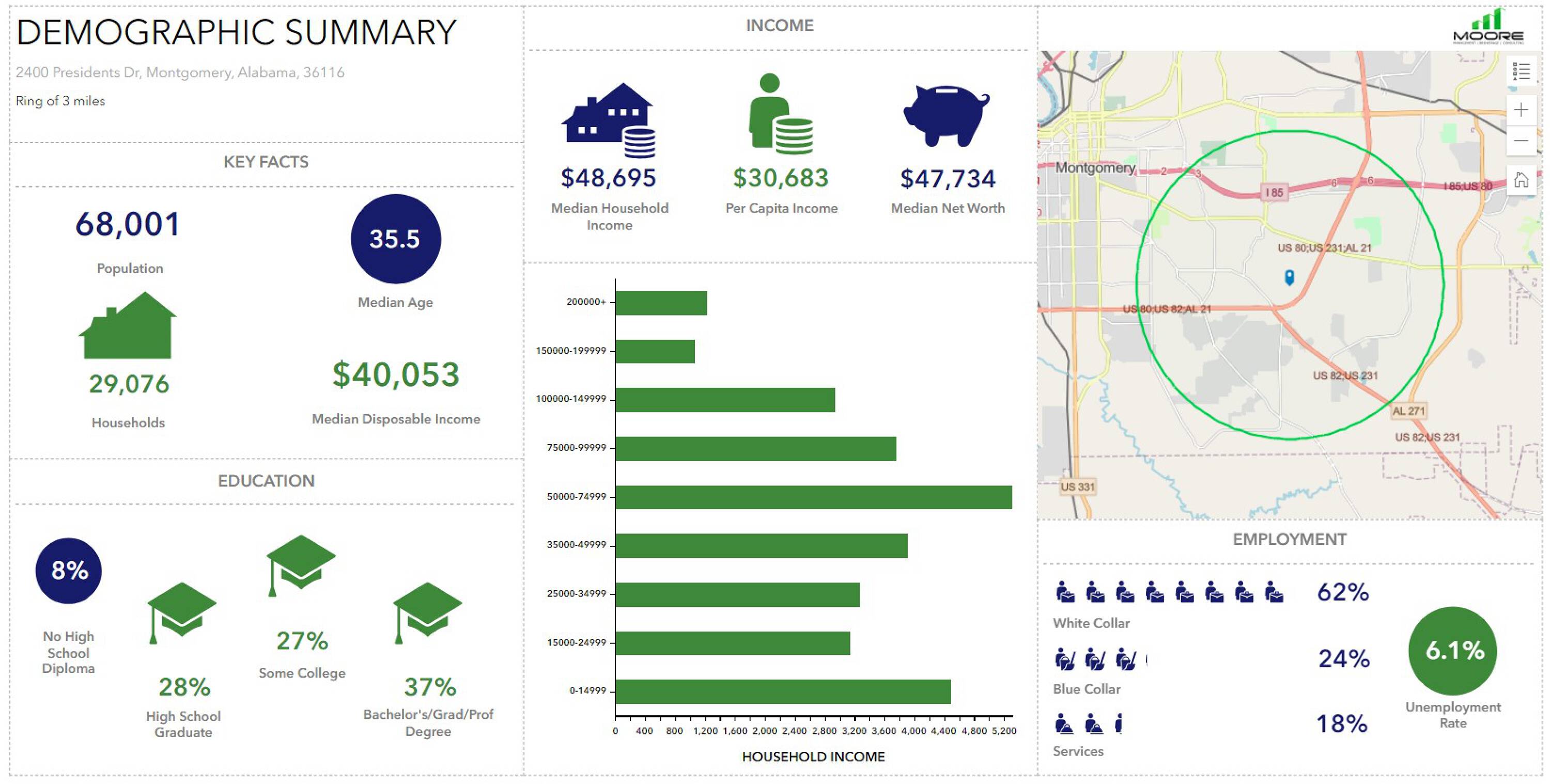Select the 200000+ income bar
Viewport: 1550px width, 784px height.
(661, 303)
